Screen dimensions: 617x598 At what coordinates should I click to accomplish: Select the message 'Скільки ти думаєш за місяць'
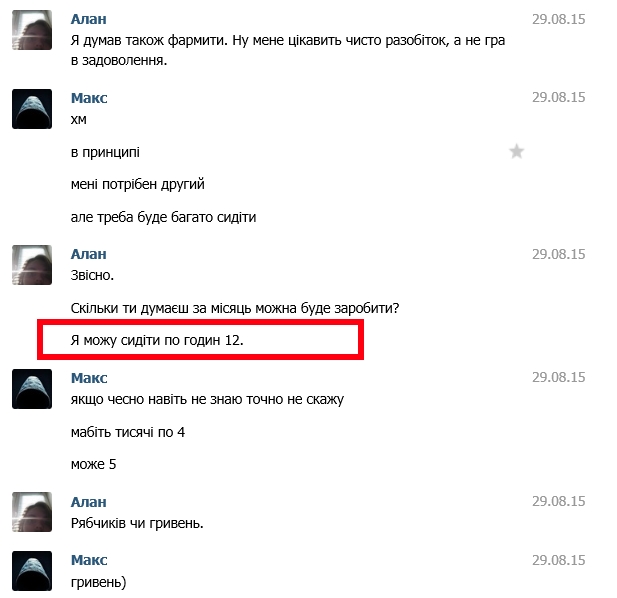235,308
